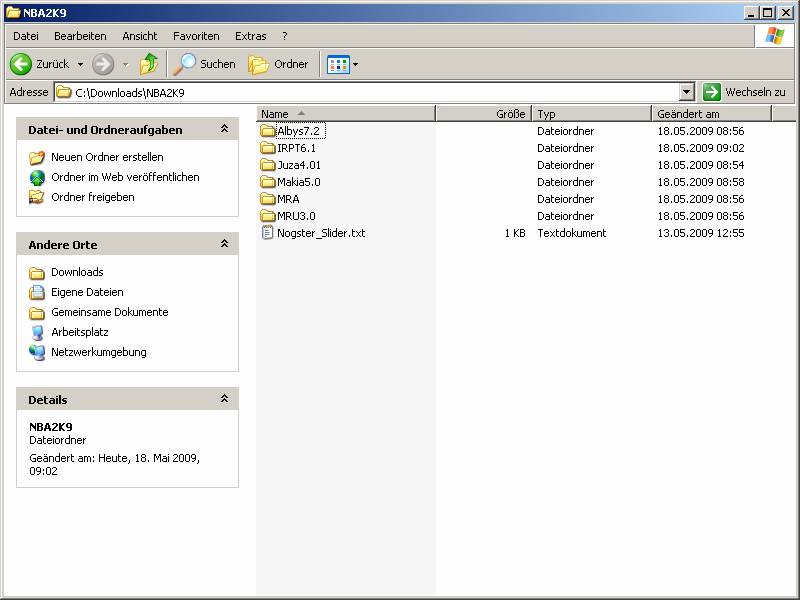Open Eigene Dateien link

[x=87, y=292]
